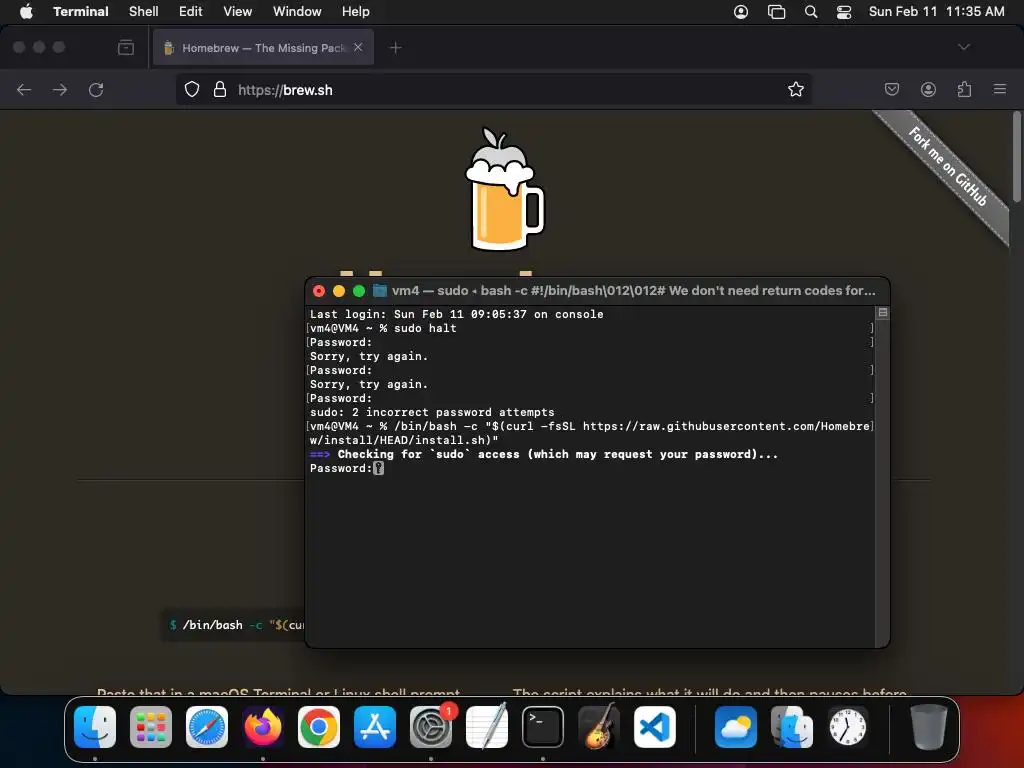Click "sudo: 2 incorrect password attempts" line
The height and width of the screenshot is (768, 1024).
(x=432, y=412)
